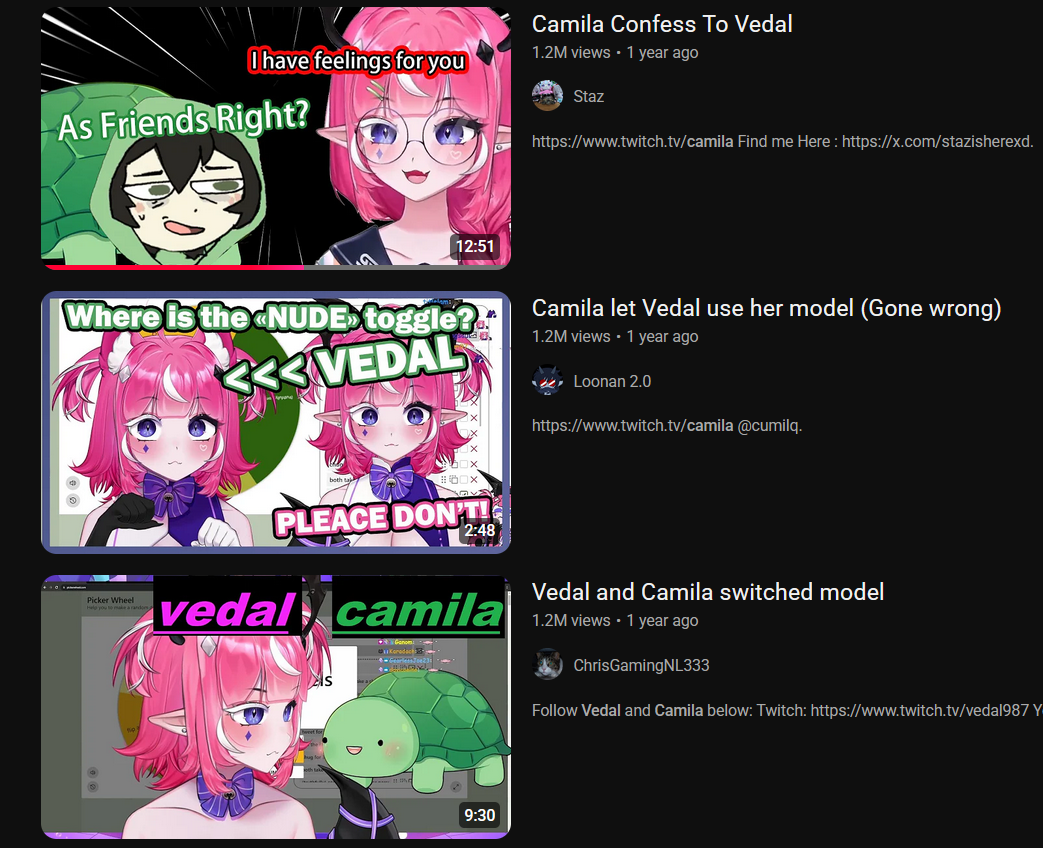This screenshot has height=848, width=1043.
Task: Click the Loonan 2.0 channel name
Action: 612,381
